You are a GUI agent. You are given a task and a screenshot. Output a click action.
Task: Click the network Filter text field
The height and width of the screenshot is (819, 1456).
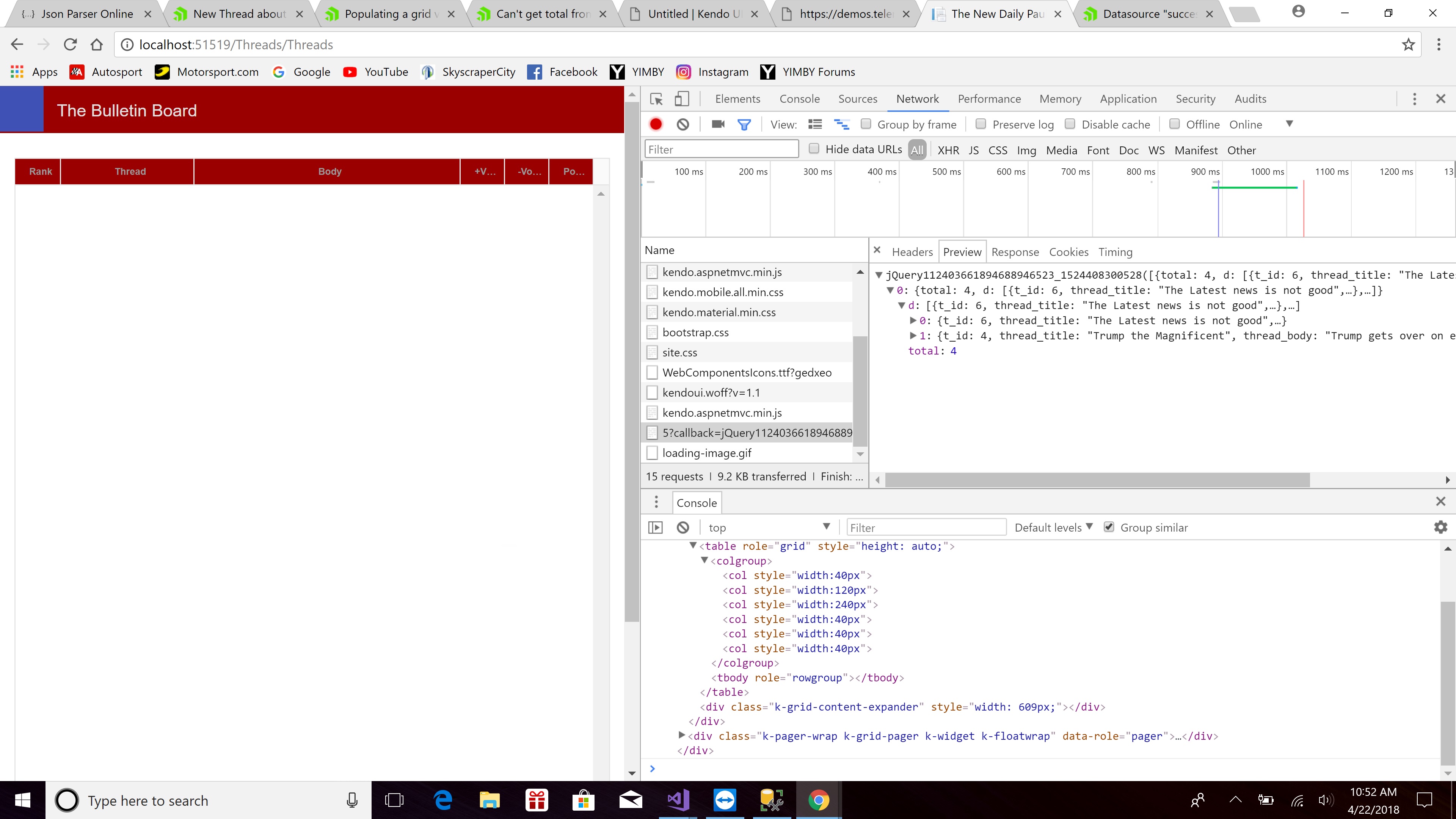pos(721,149)
